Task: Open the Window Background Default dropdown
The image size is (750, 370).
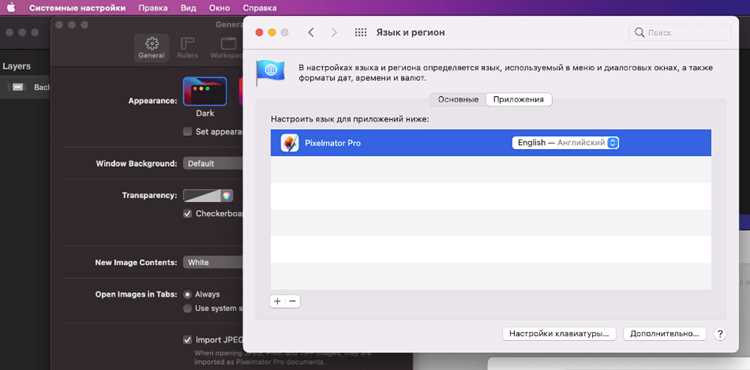Action: pyautogui.click(x=213, y=163)
